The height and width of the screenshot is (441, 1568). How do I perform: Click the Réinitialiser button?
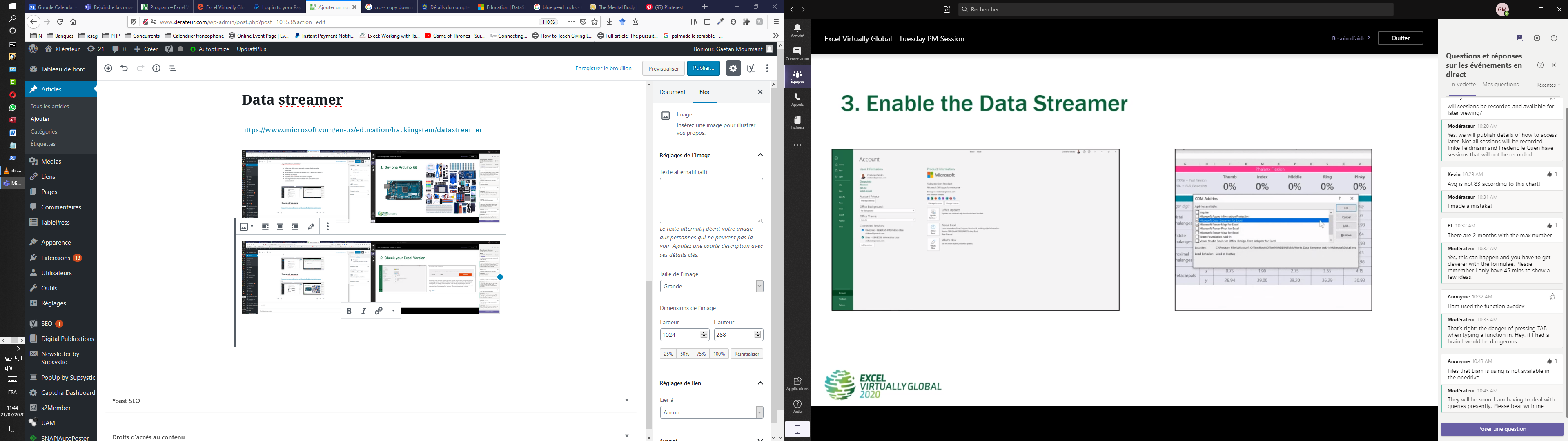tap(747, 354)
